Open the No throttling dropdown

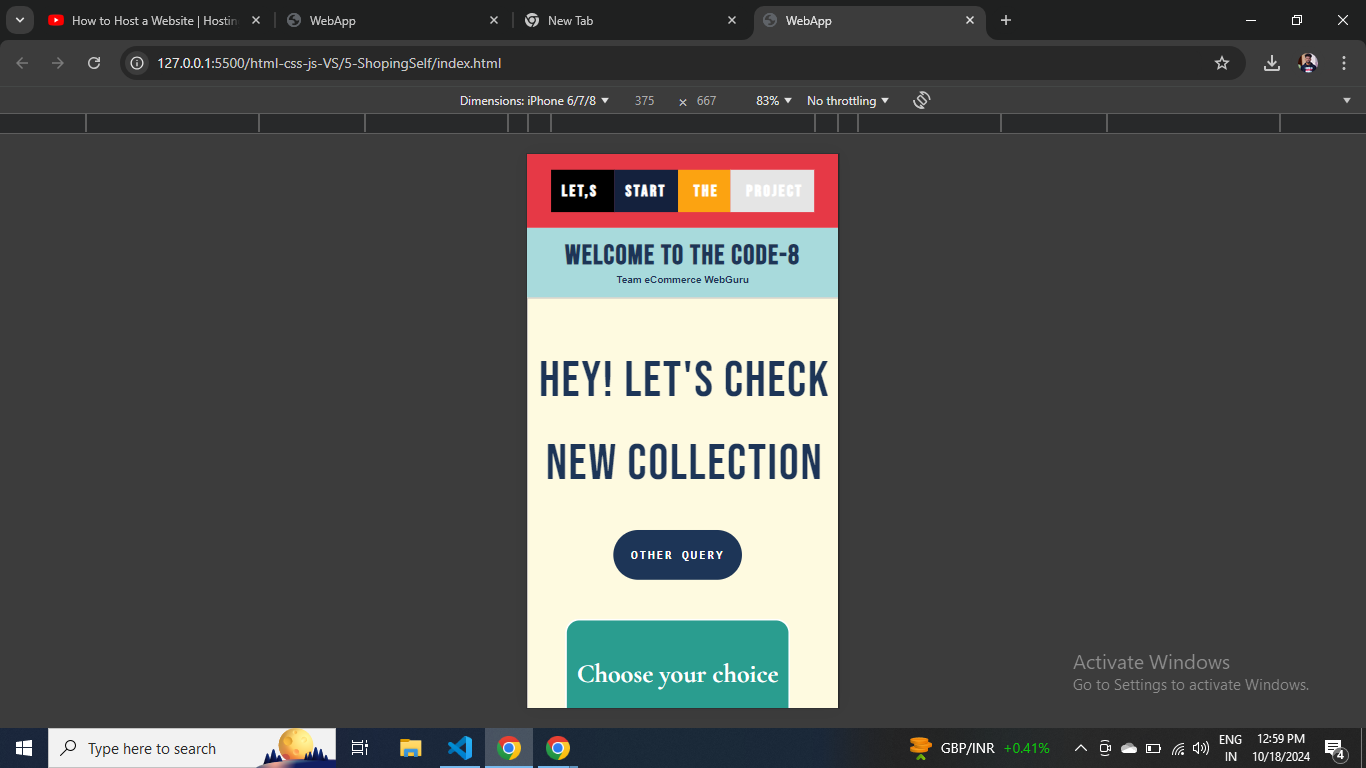pyautogui.click(x=848, y=101)
